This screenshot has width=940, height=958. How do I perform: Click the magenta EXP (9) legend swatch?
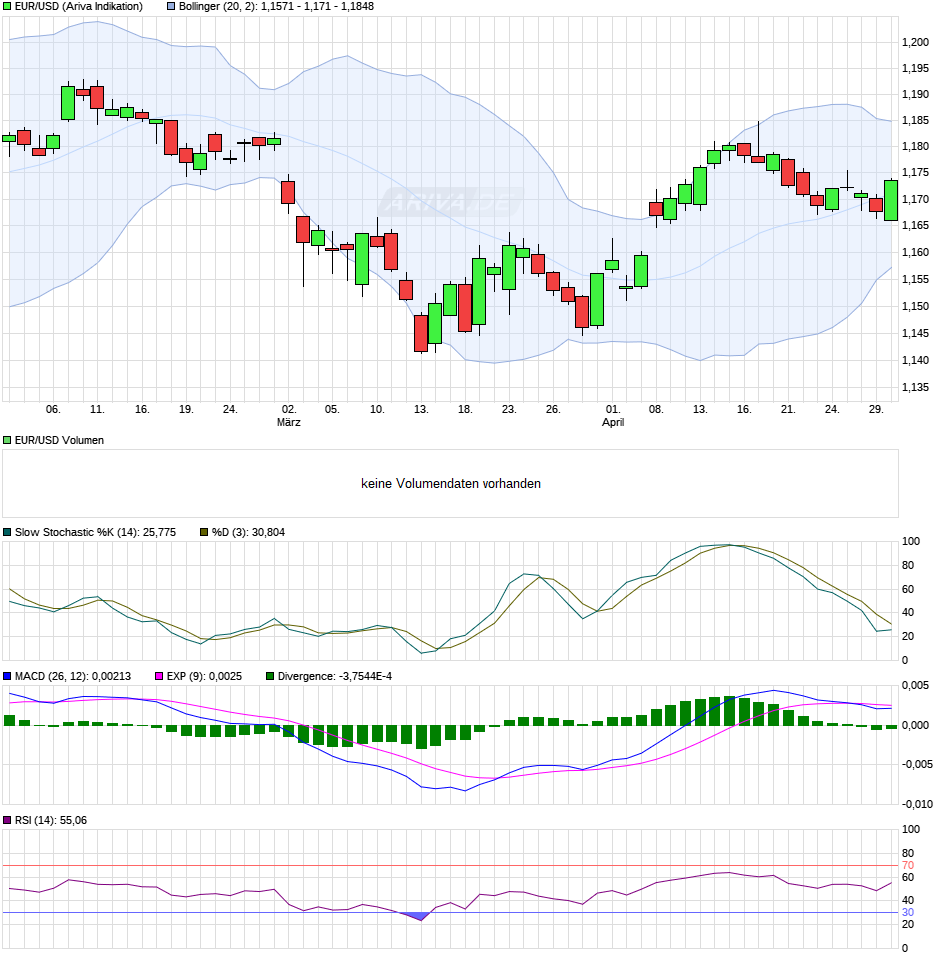pyautogui.click(x=159, y=676)
